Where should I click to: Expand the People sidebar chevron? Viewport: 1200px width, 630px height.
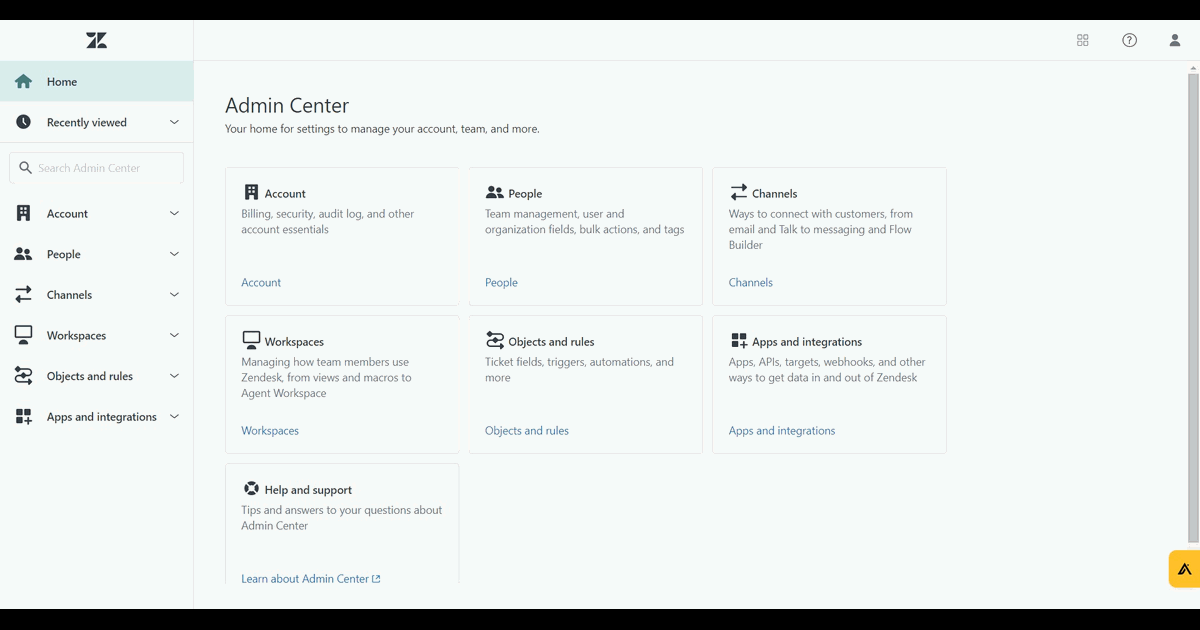pyautogui.click(x=174, y=254)
